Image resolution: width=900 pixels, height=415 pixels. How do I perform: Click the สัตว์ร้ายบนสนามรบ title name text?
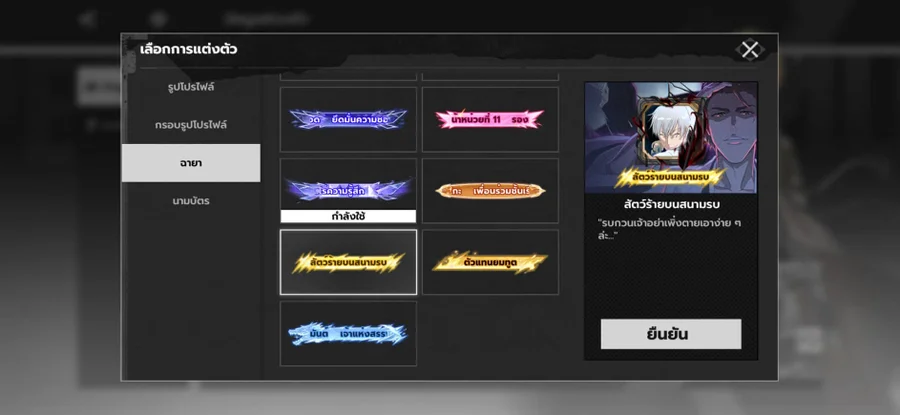pyautogui.click(x=671, y=204)
